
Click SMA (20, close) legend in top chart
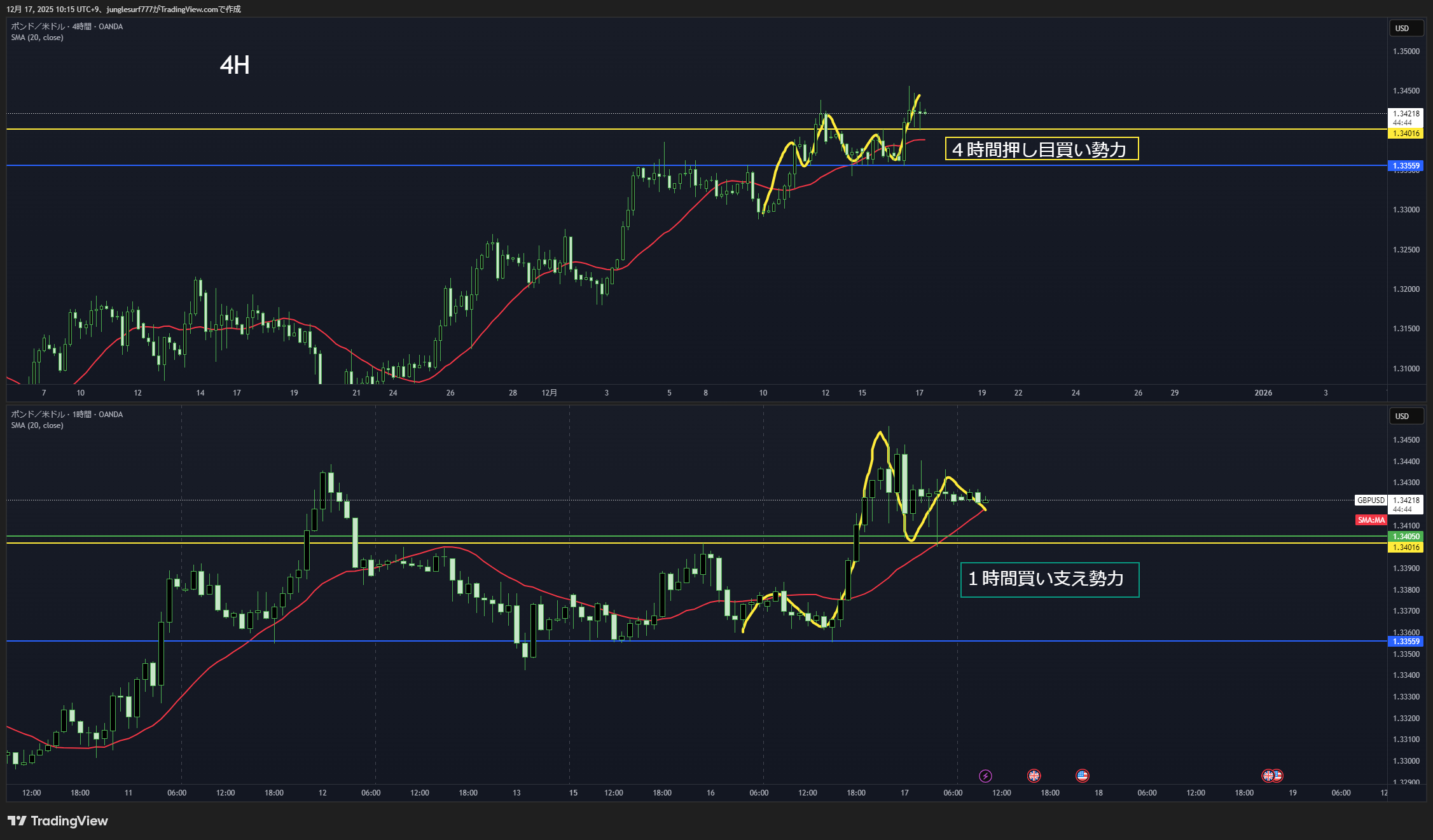click(37, 38)
